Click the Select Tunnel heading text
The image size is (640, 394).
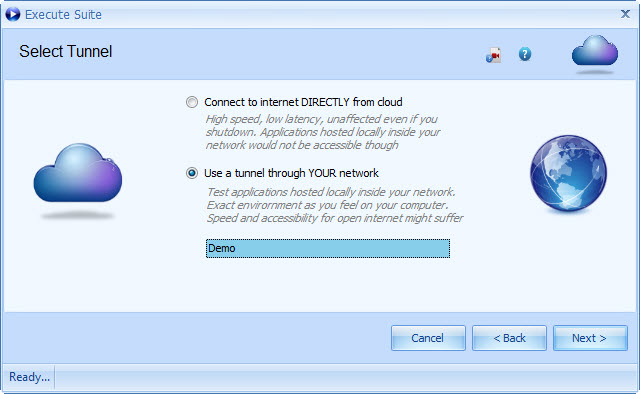click(x=65, y=51)
